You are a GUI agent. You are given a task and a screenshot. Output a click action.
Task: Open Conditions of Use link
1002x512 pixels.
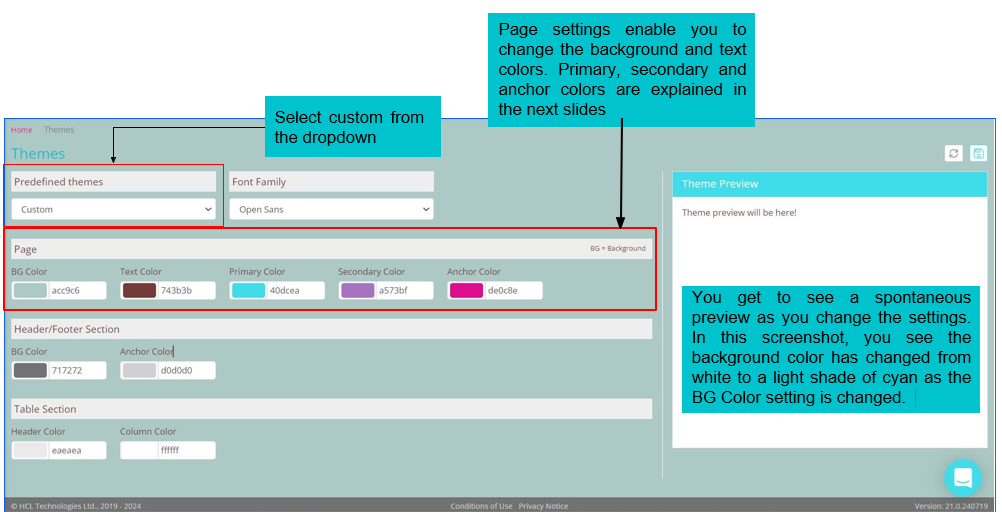tap(481, 506)
